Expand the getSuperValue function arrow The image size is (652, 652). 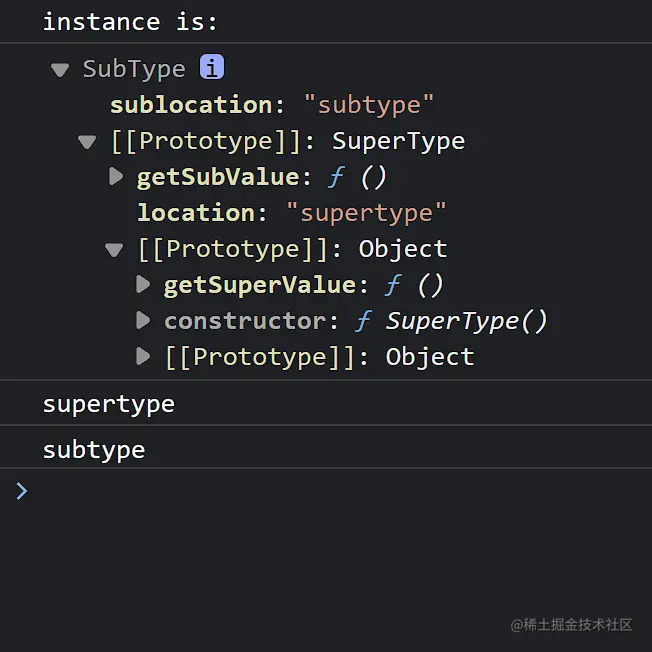pyautogui.click(x=143, y=285)
